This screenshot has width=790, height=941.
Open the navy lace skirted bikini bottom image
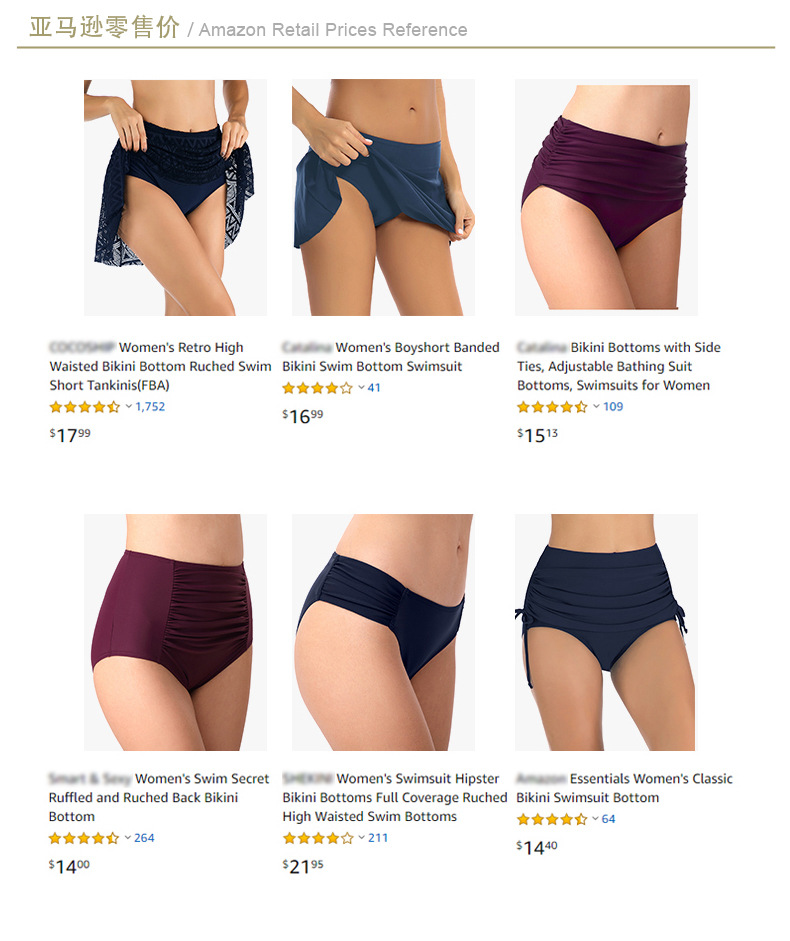point(175,197)
